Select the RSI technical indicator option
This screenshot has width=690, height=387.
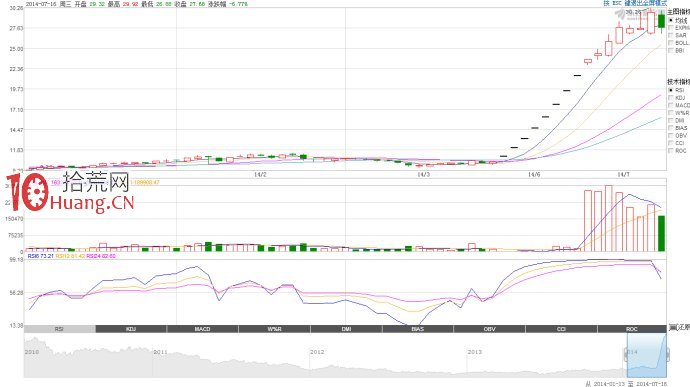tap(671, 90)
